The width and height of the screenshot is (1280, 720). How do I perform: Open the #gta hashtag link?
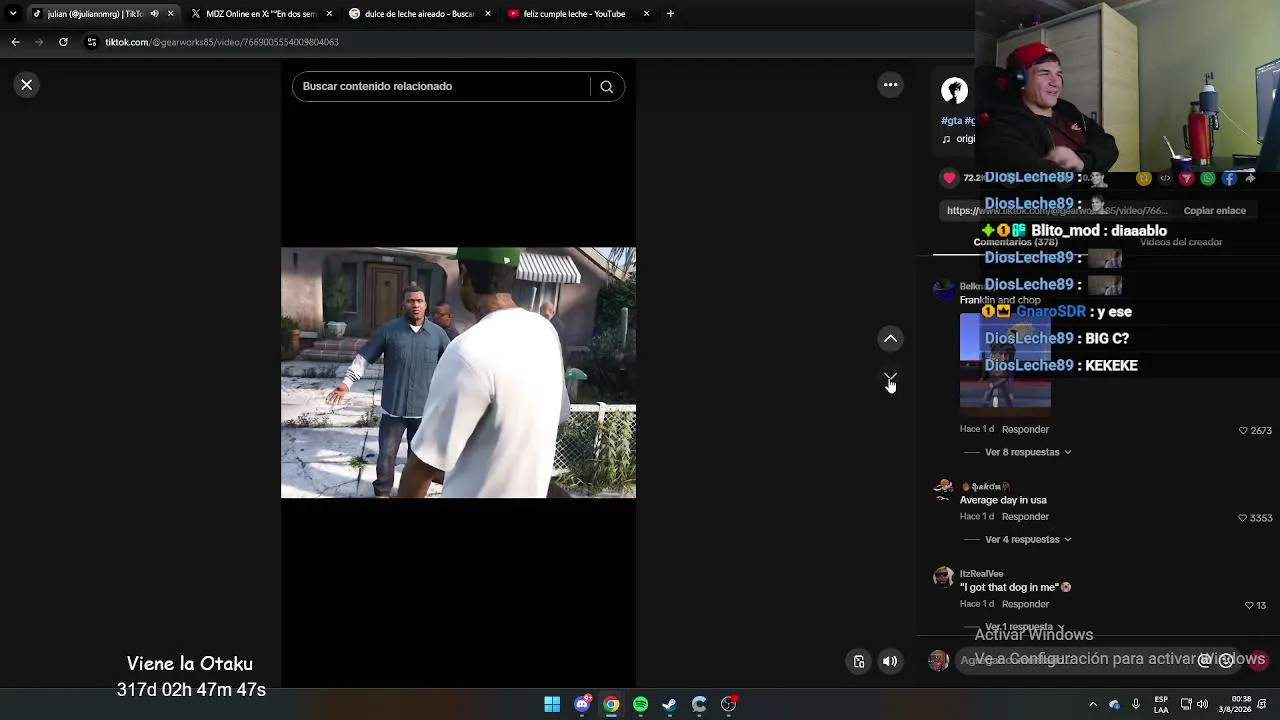coord(951,121)
